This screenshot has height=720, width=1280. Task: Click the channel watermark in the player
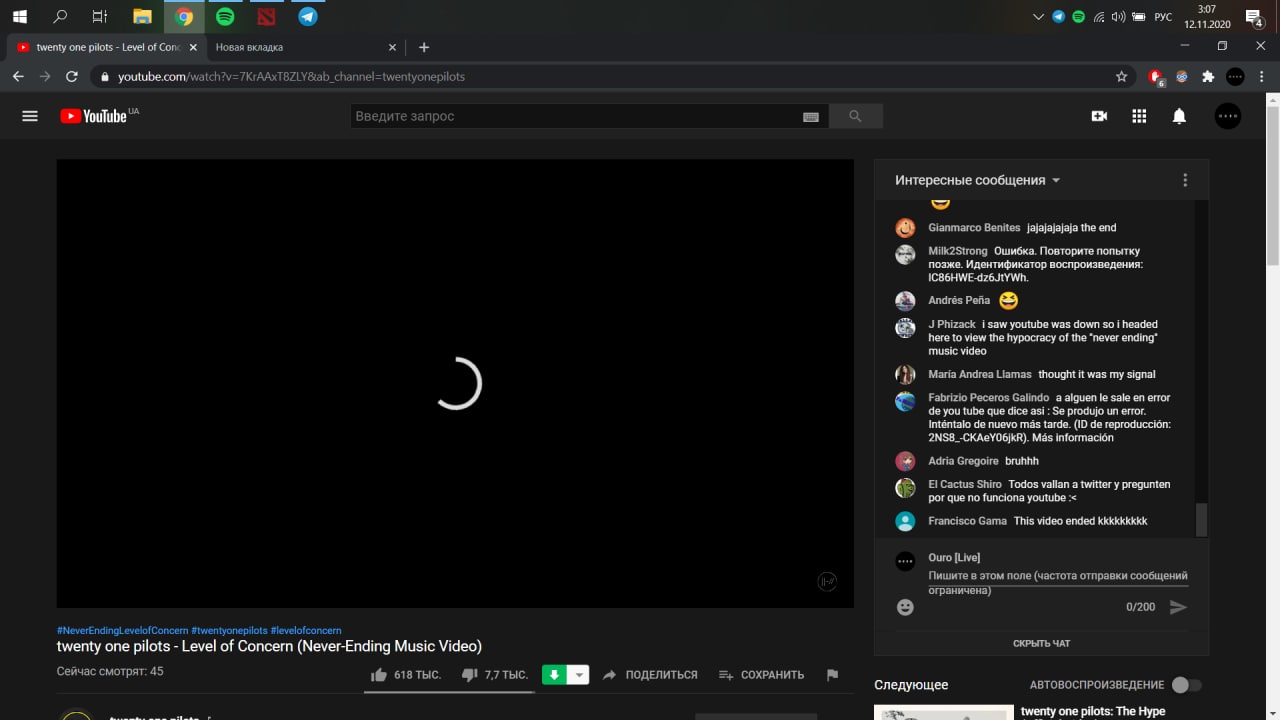[827, 581]
